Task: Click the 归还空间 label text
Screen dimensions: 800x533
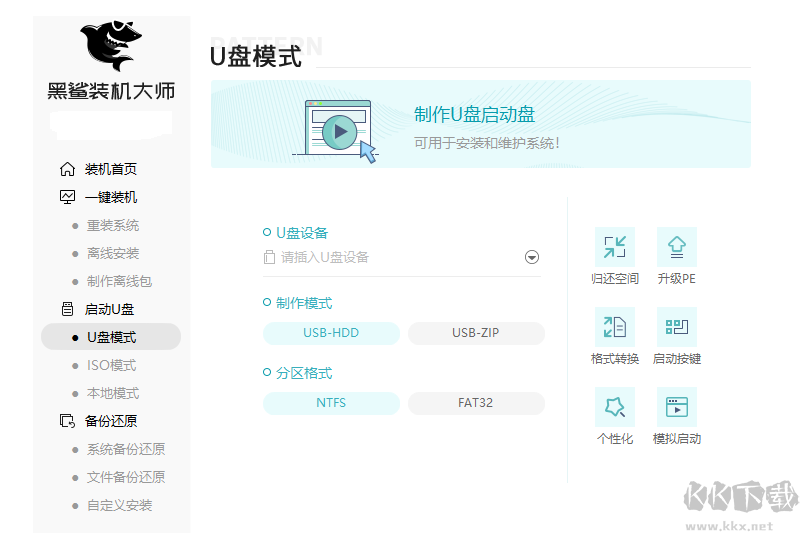Action: (x=615, y=279)
